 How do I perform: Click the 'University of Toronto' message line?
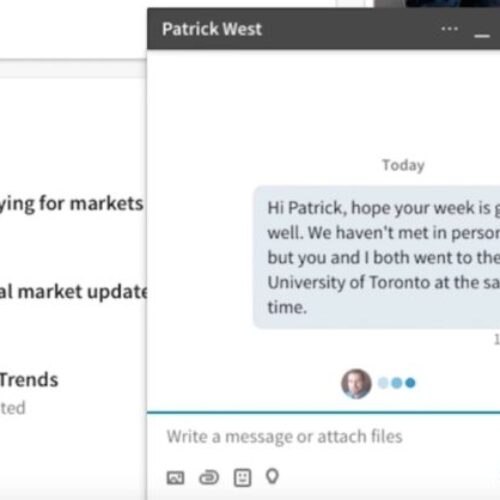383,282
